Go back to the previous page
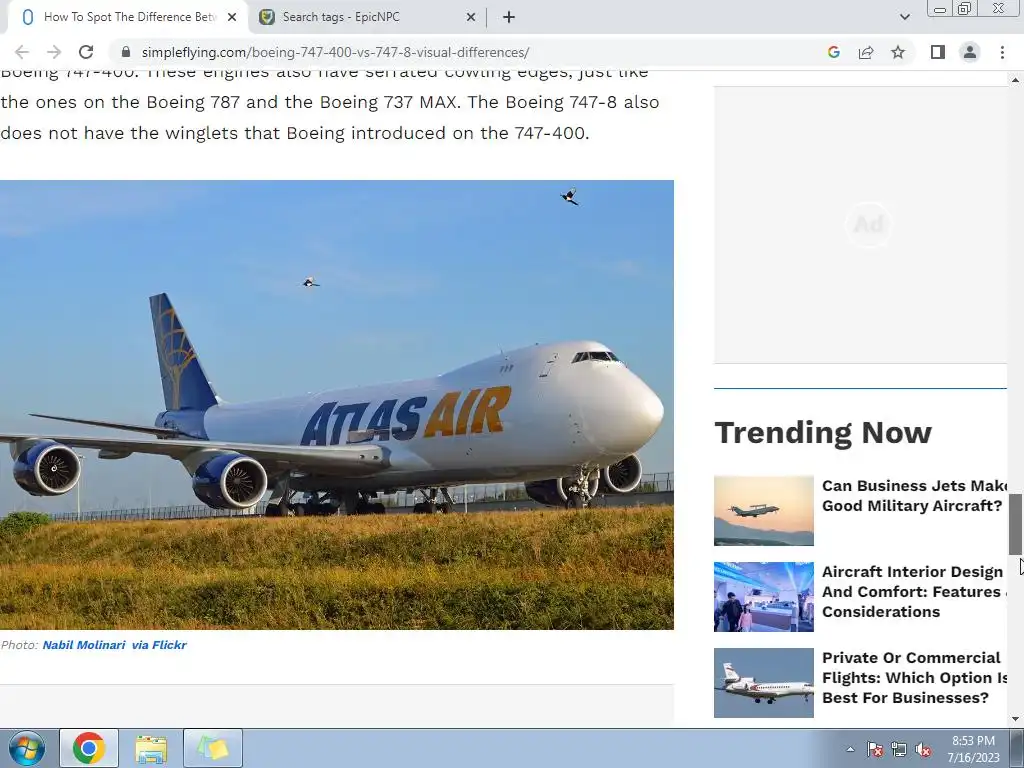Viewport: 1024px width, 768px height. click(x=22, y=52)
